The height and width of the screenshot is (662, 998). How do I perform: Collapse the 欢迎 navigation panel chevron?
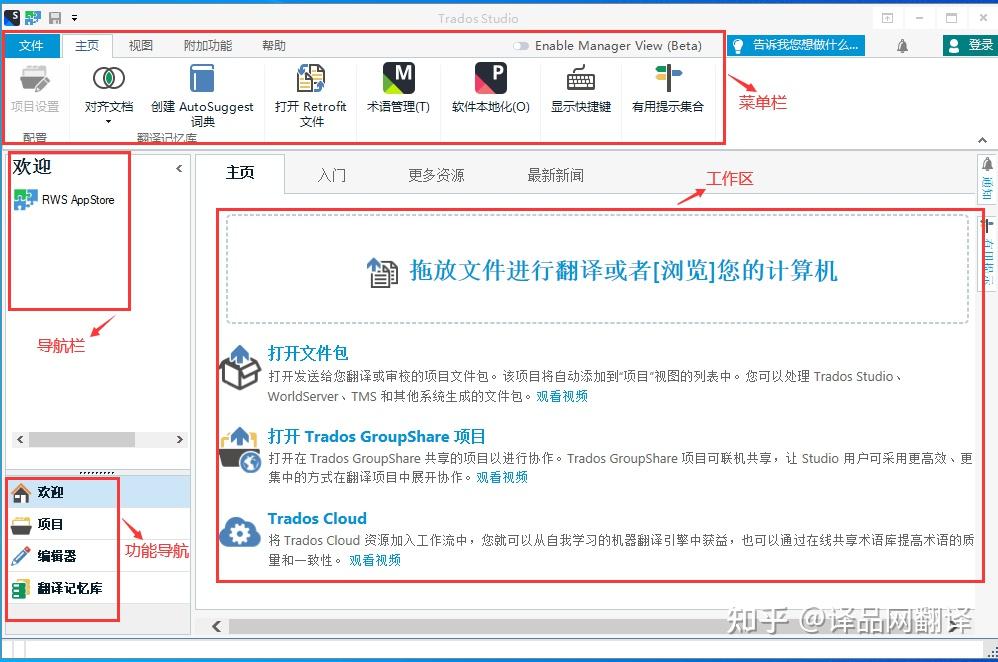point(180,168)
